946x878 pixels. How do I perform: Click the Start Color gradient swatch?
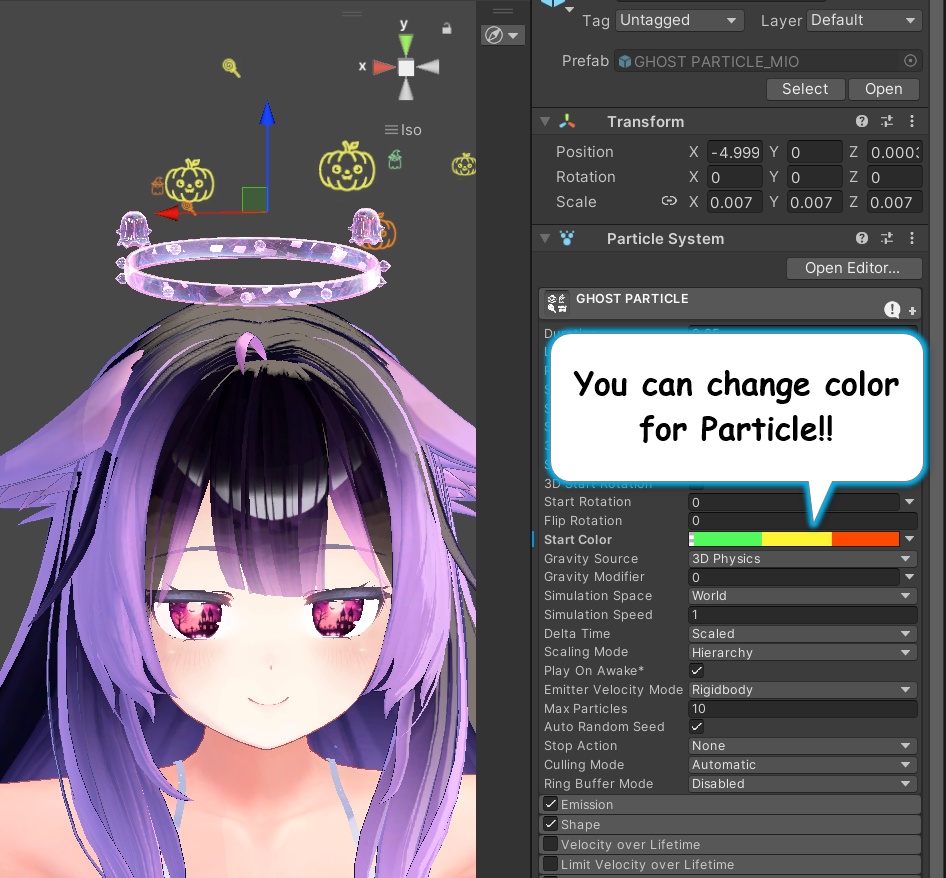(x=794, y=539)
